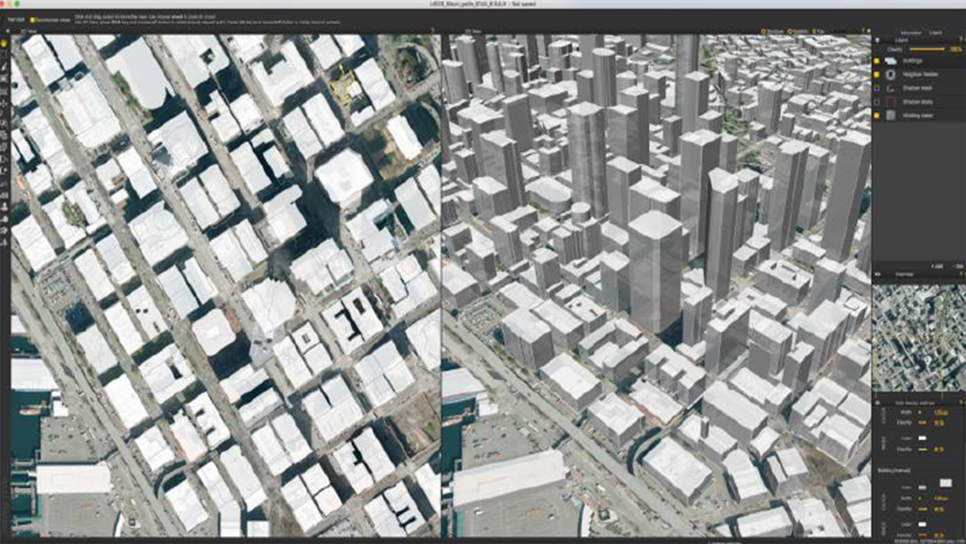Select the Pan hand tool in left toolbar
Viewport: 966px width, 544px height.
point(5,43)
